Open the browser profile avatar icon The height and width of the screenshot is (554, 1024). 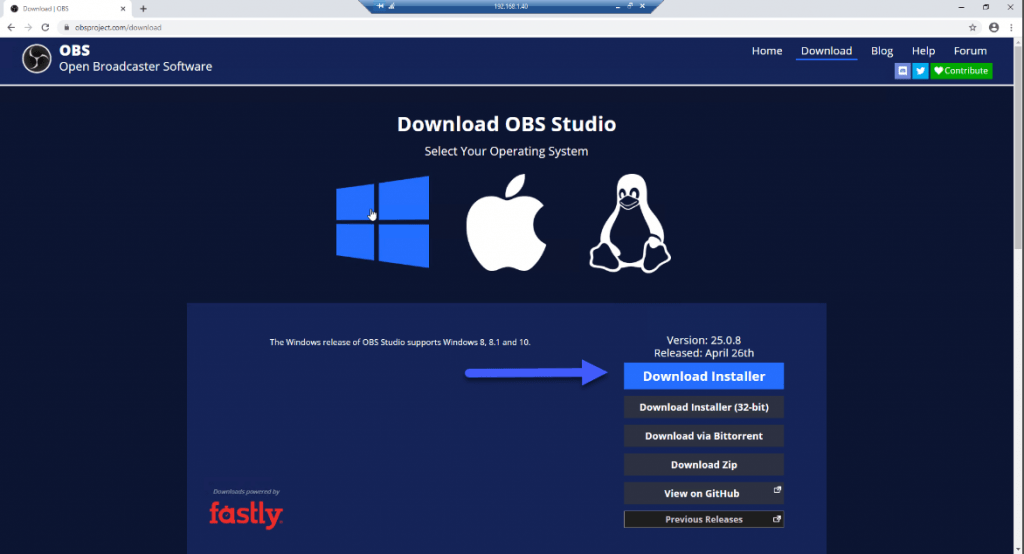pos(994,27)
